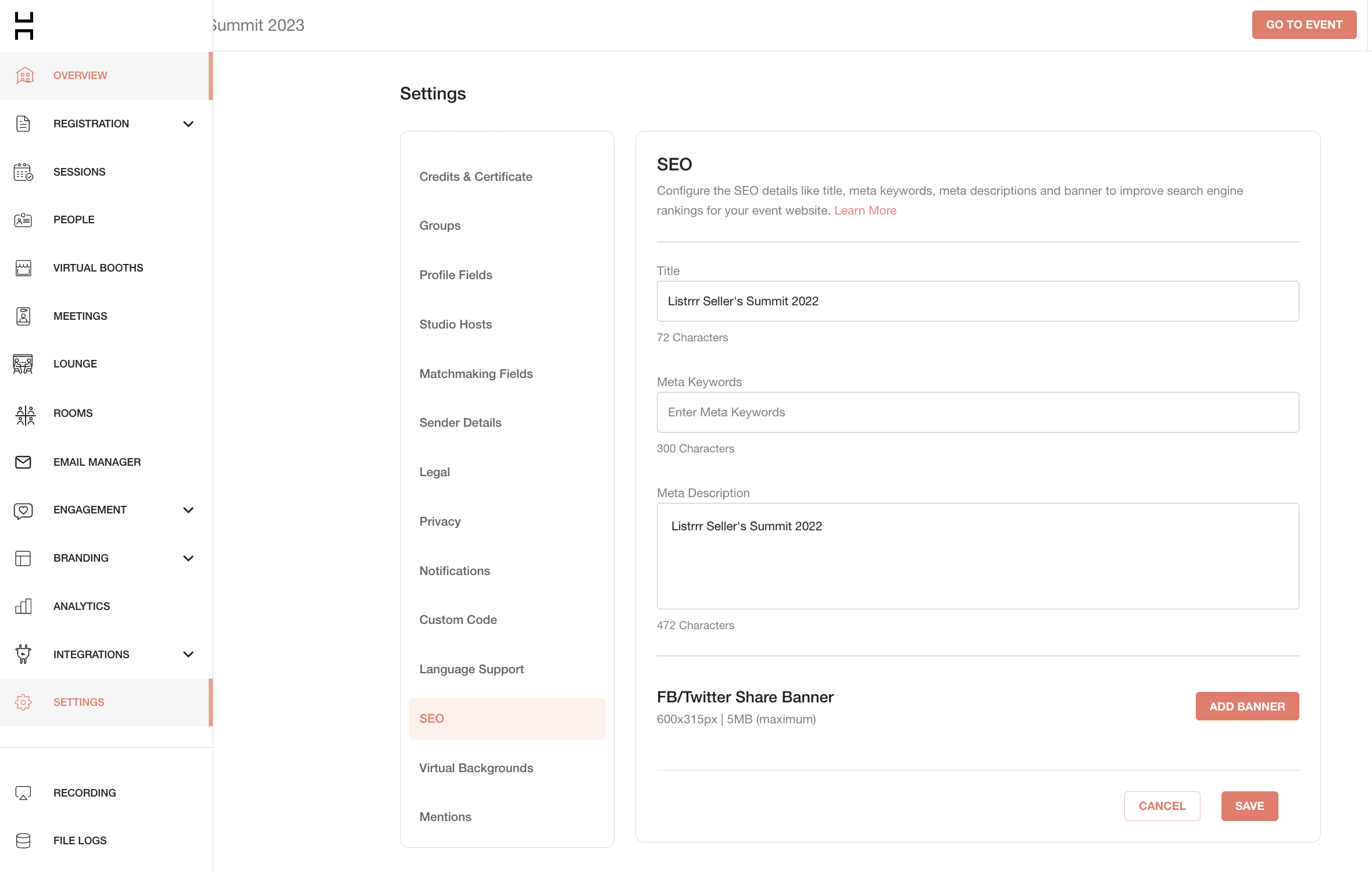Screen dimensions: 1372x871
Task: Follow the Learn More link
Action: pyautogui.click(x=865, y=210)
